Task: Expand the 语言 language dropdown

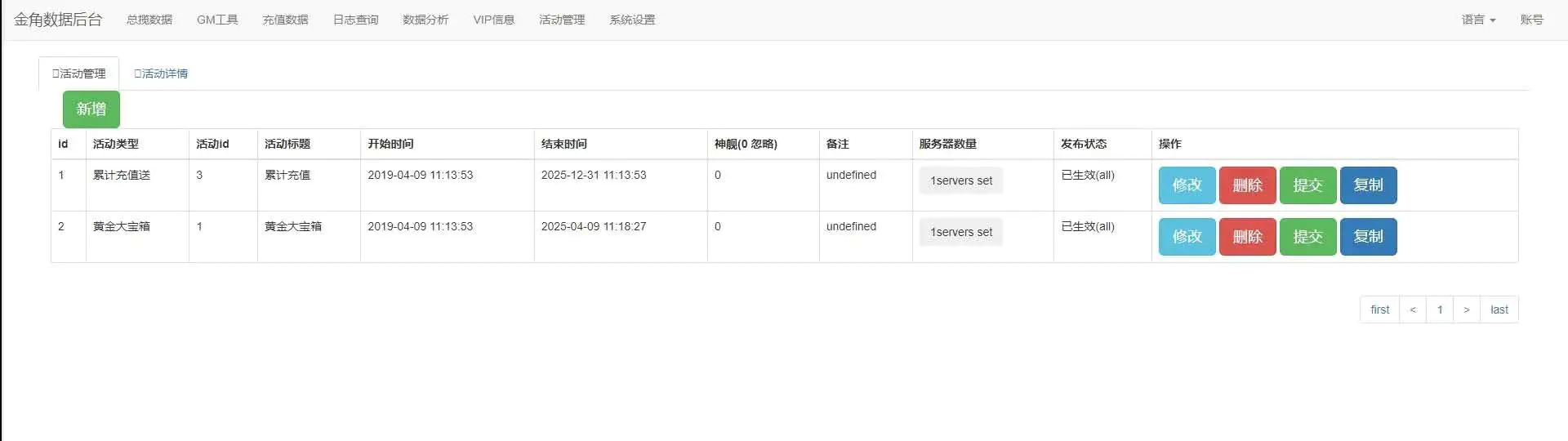Action: 1478,20
